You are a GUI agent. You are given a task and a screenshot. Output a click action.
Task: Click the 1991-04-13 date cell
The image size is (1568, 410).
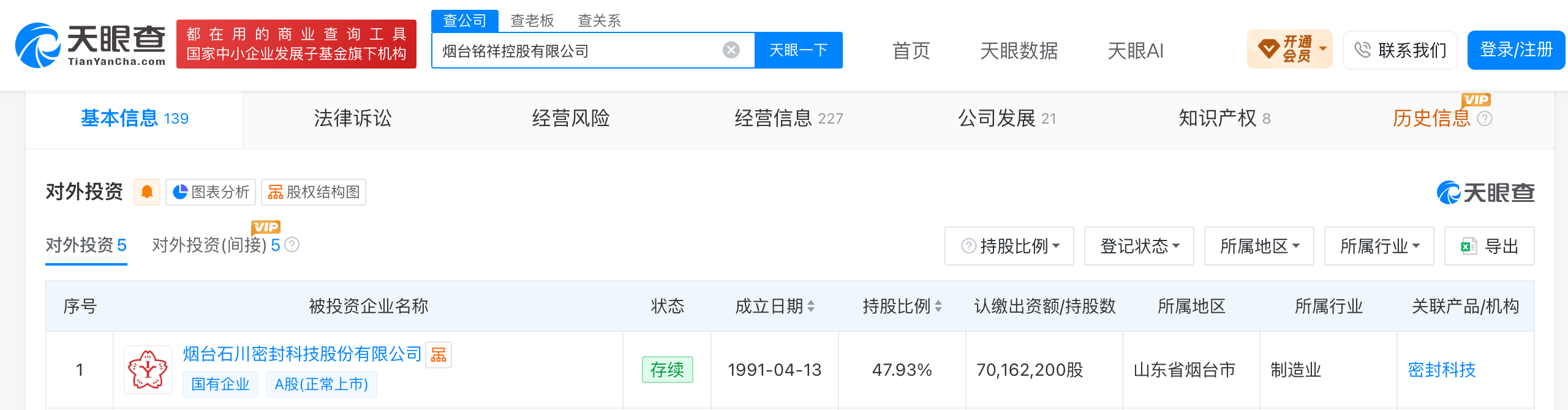pyautogui.click(x=775, y=370)
